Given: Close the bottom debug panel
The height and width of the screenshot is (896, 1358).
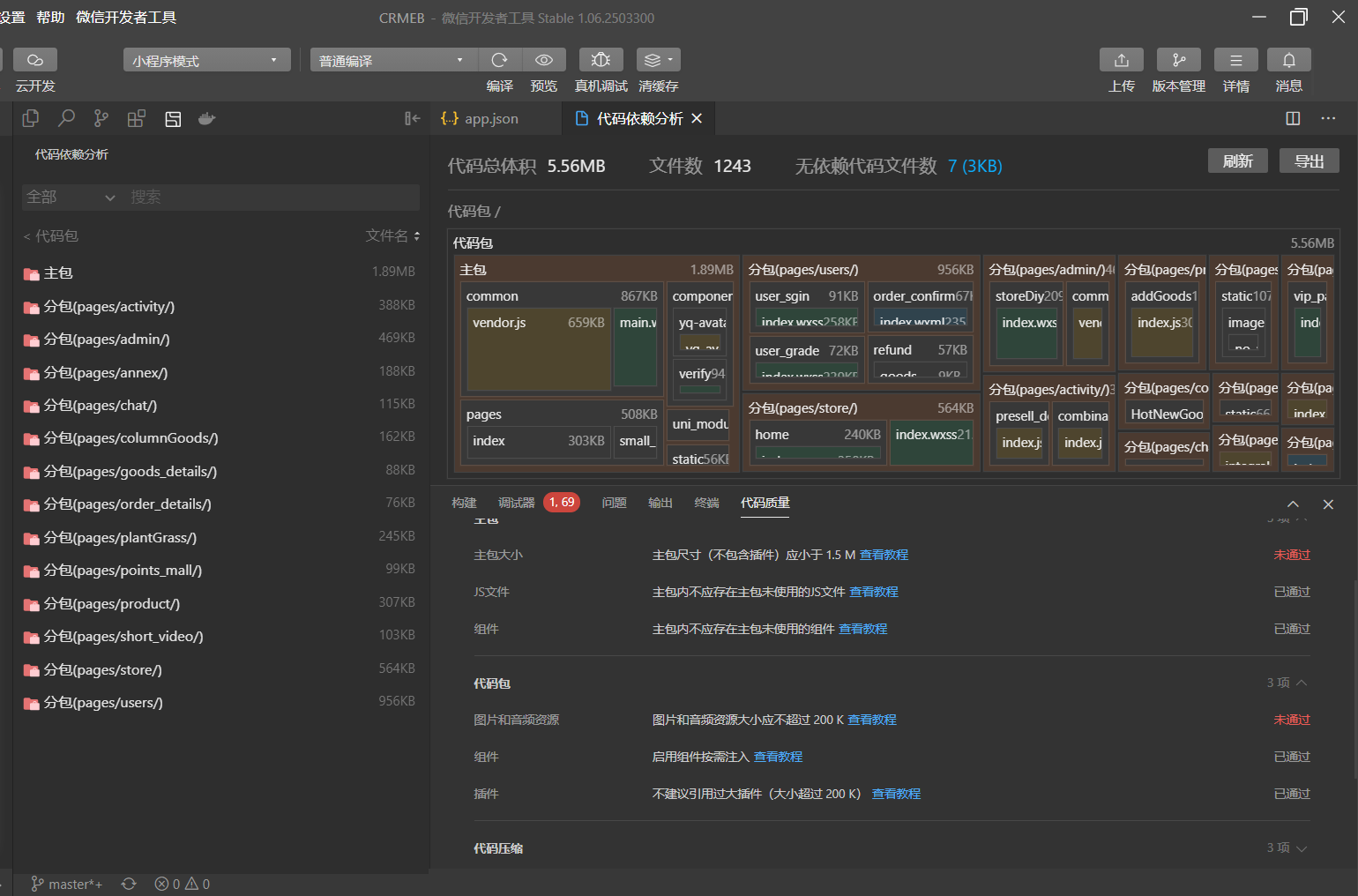Looking at the screenshot, I should [x=1328, y=504].
